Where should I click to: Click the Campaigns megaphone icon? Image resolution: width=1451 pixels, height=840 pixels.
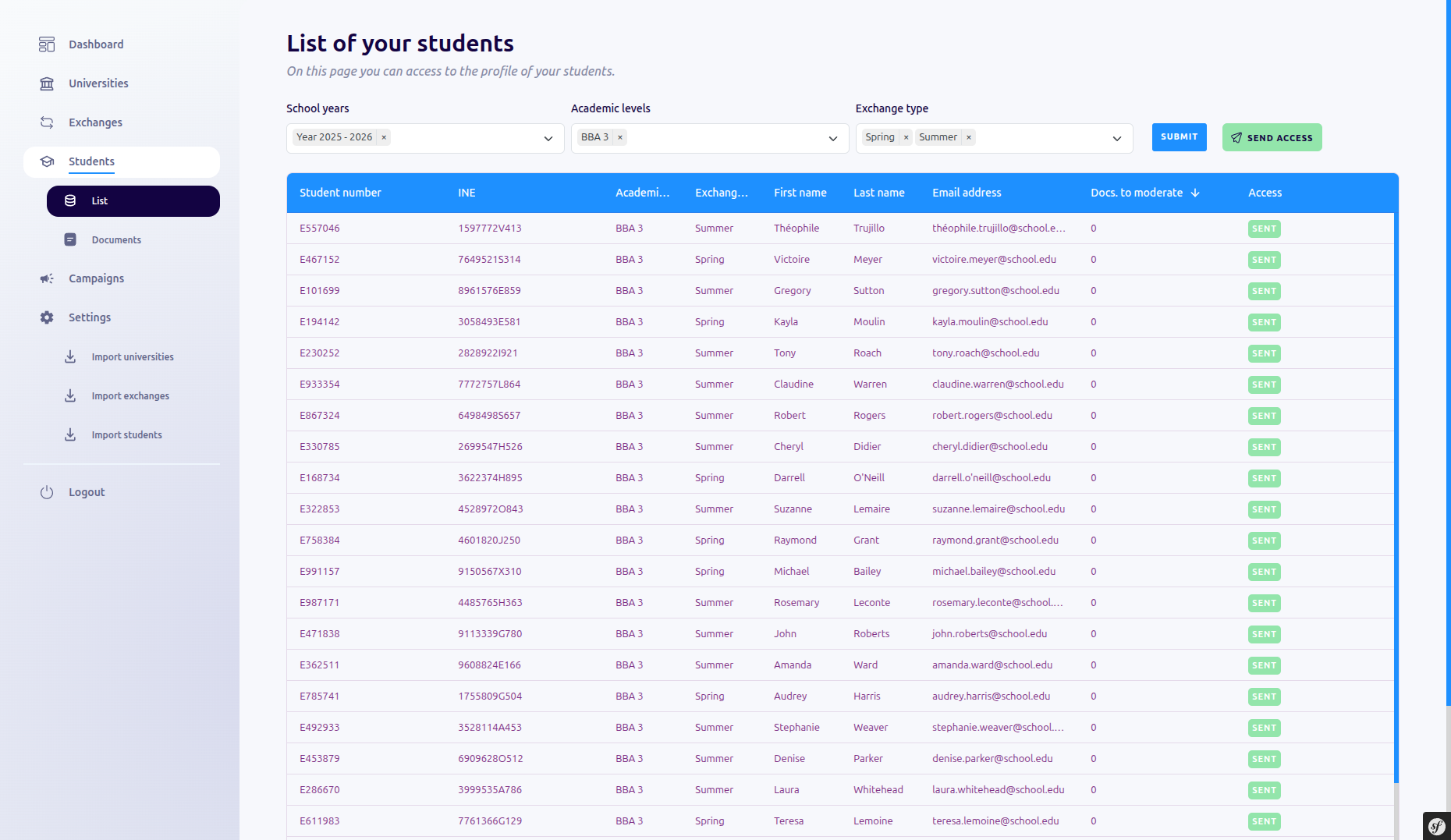pos(47,278)
